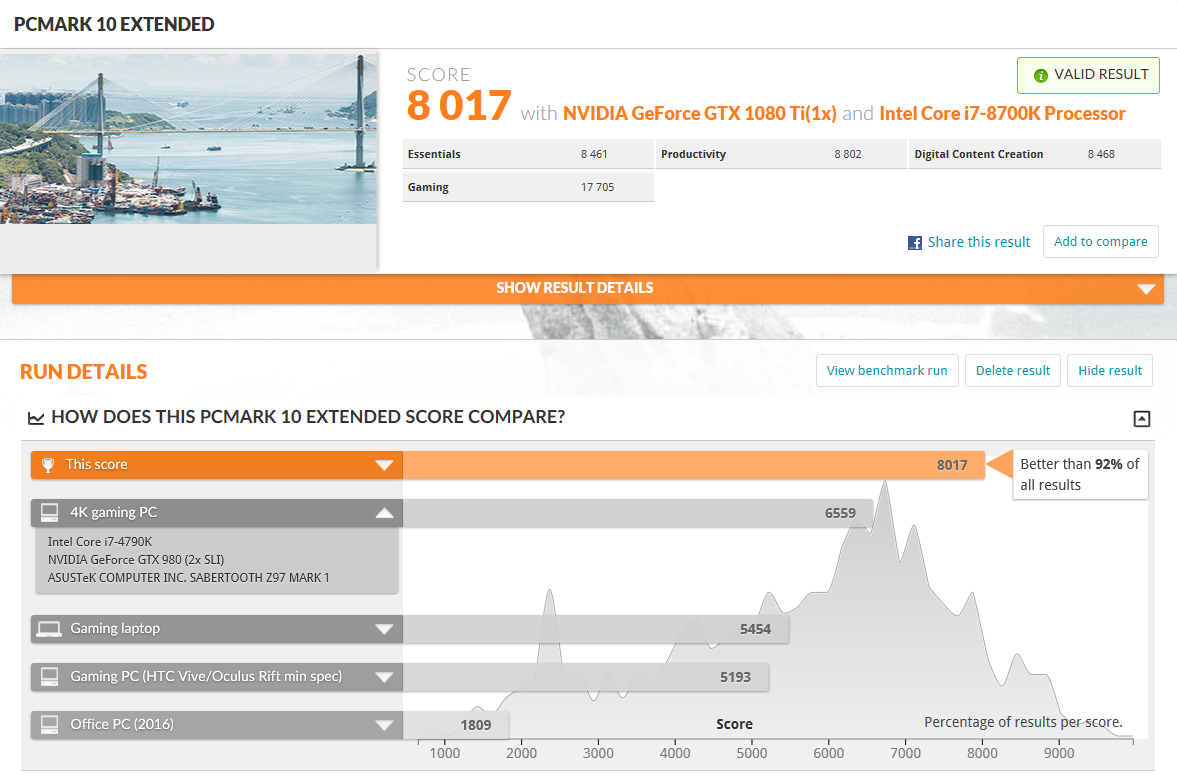Click the Better than 92% of all results callout
1177x782 pixels.
1079,474
